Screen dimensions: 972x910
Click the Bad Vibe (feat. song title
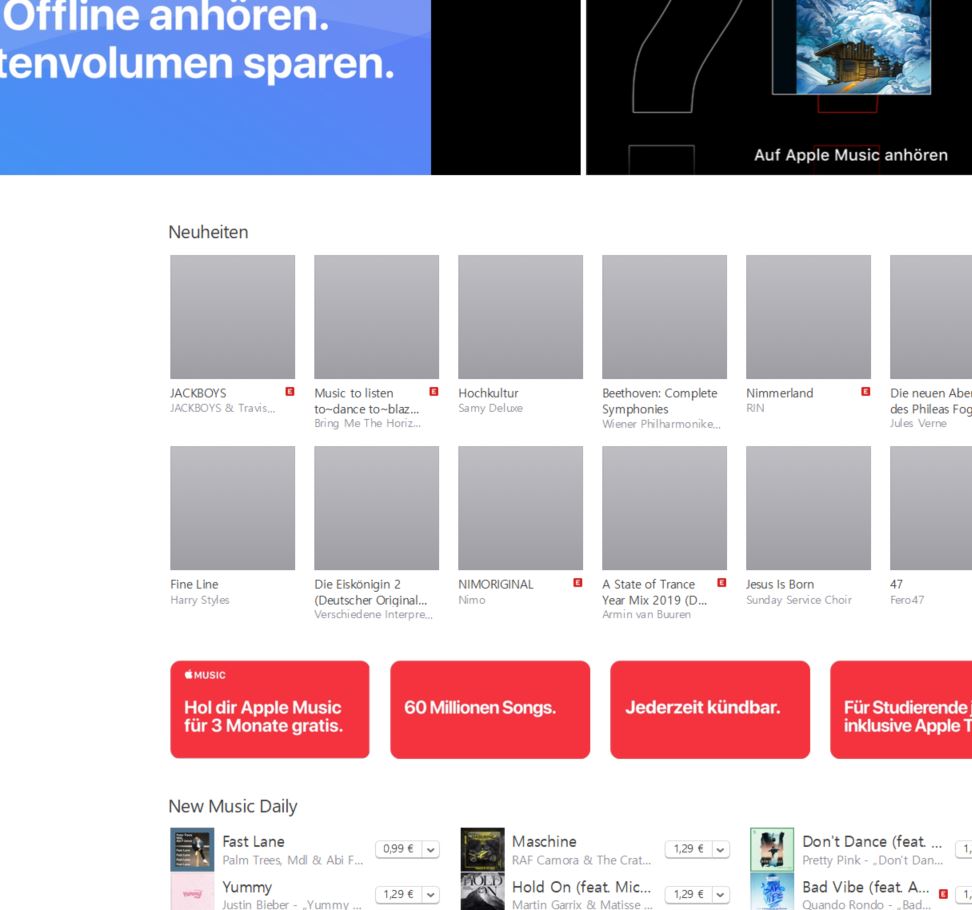[x=865, y=887]
